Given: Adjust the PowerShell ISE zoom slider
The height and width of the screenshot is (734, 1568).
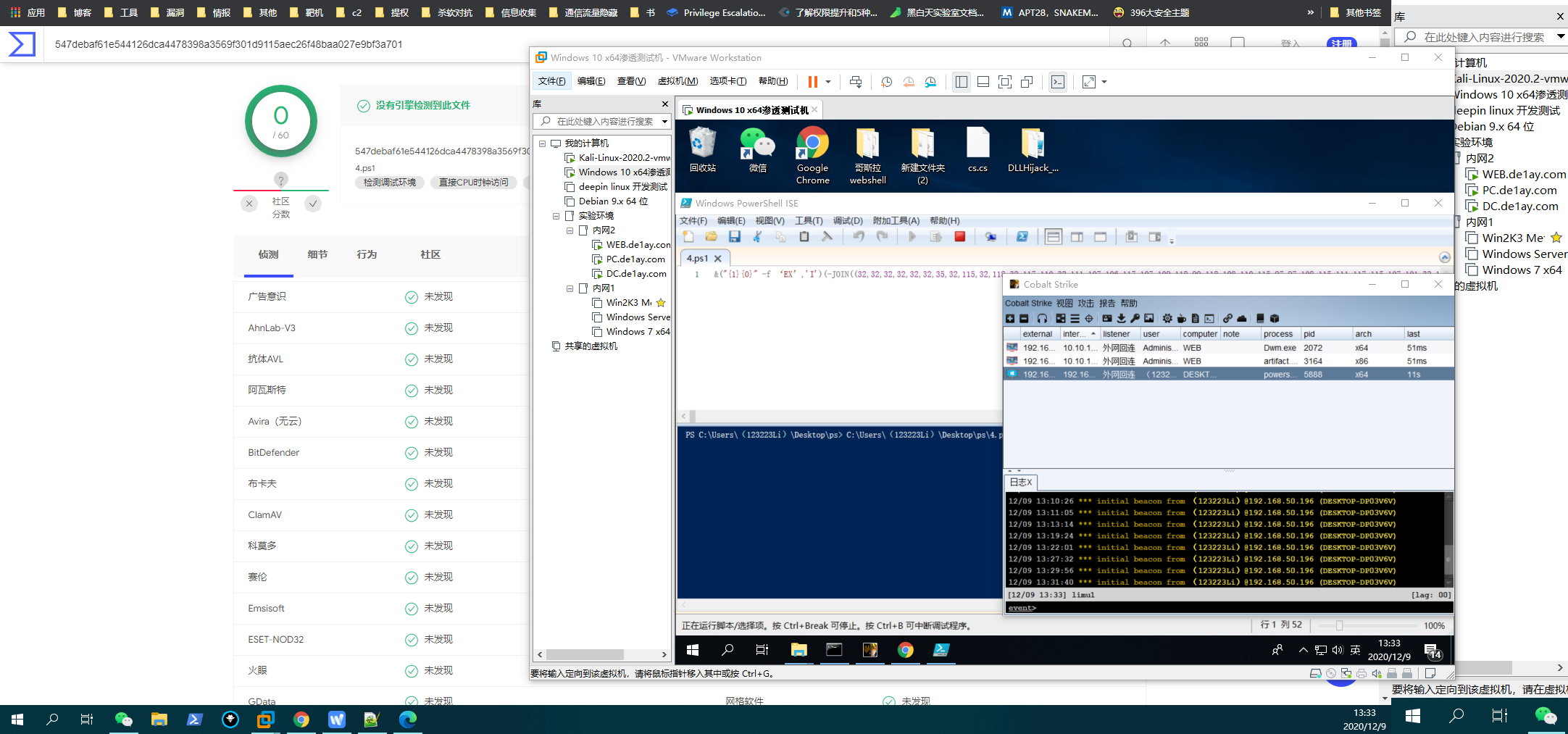Looking at the screenshot, I should click(x=1340, y=625).
